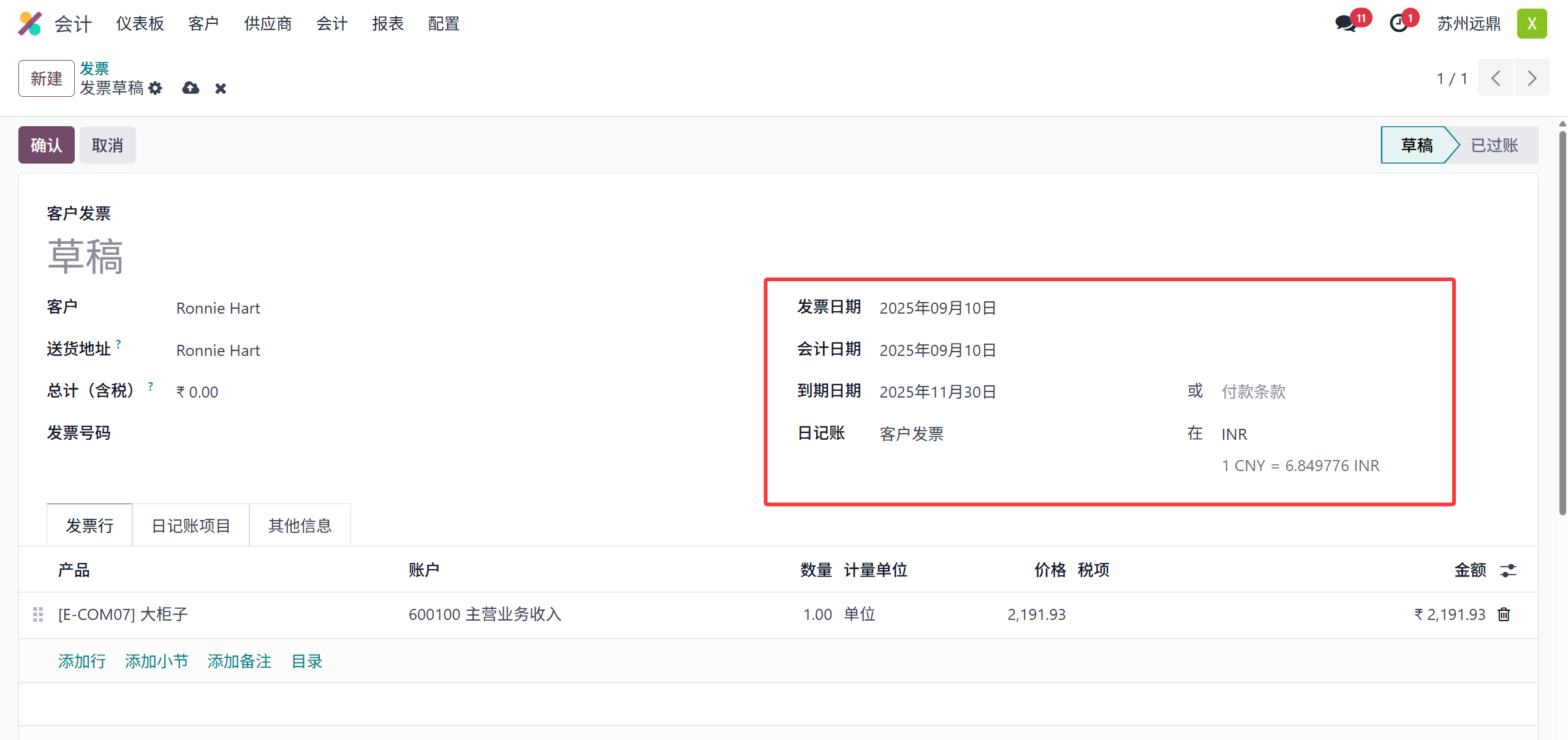Open column settings adjust icon
Image resolution: width=1568 pixels, height=740 pixels.
(1508, 570)
